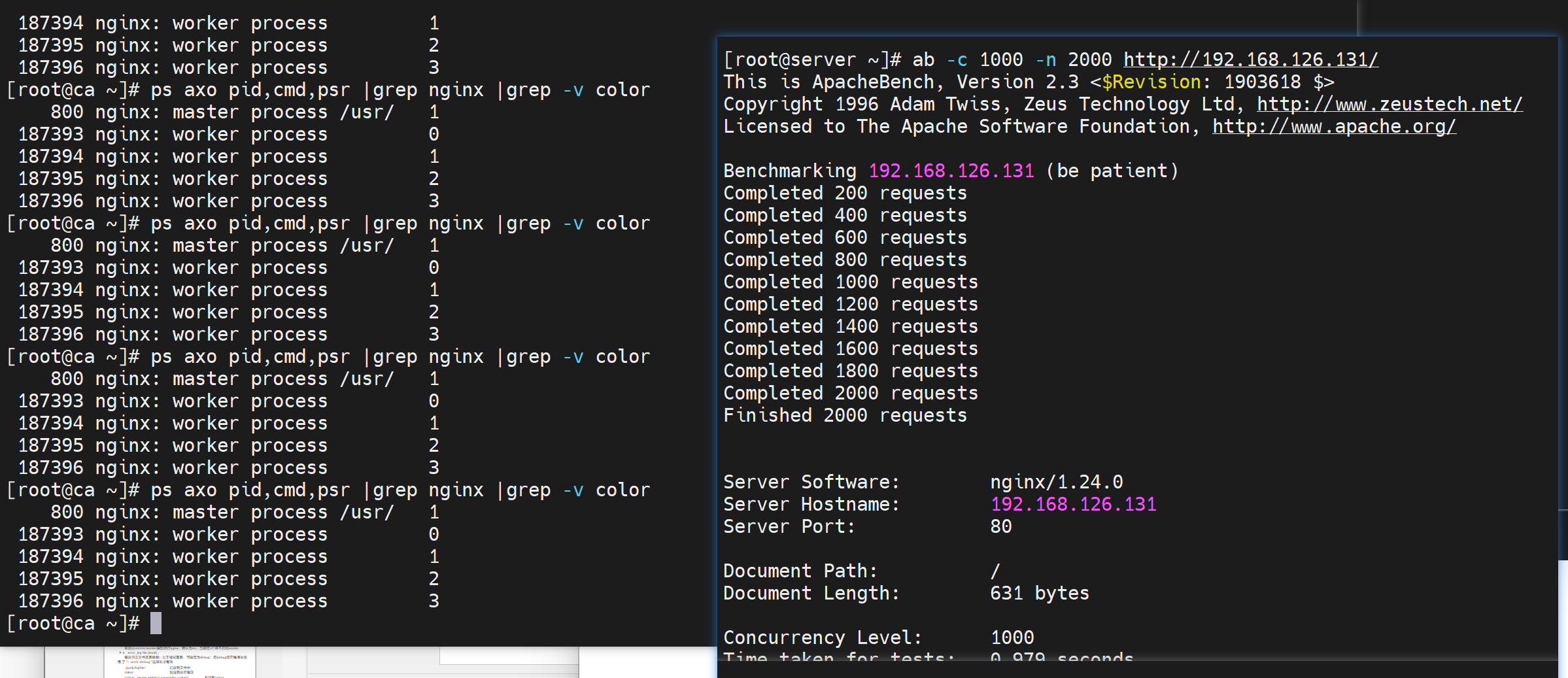
Task: Open the www.apache.org link
Action: tap(1334, 126)
